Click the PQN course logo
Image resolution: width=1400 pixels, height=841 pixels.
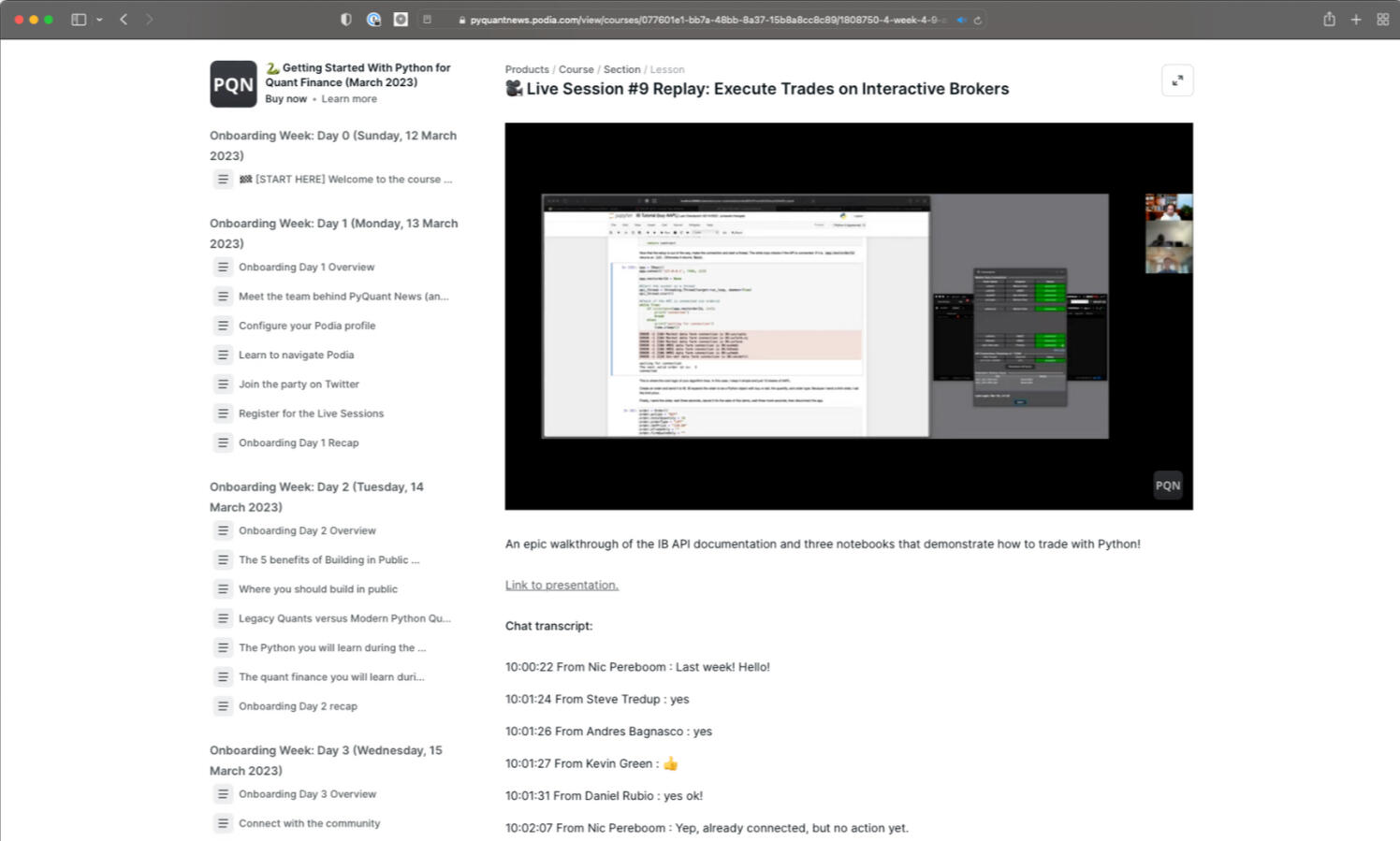pos(233,84)
